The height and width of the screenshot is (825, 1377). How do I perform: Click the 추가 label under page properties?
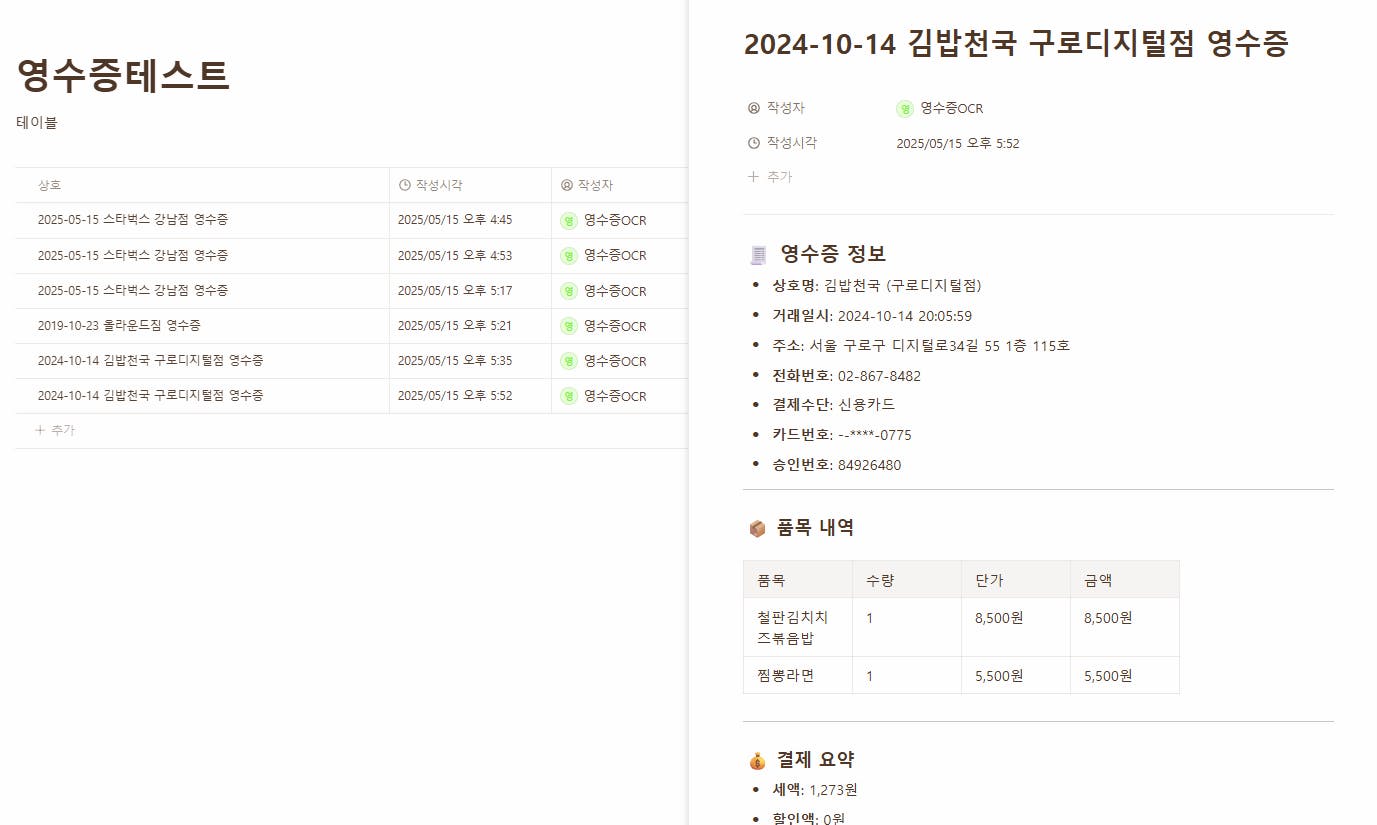coord(779,177)
